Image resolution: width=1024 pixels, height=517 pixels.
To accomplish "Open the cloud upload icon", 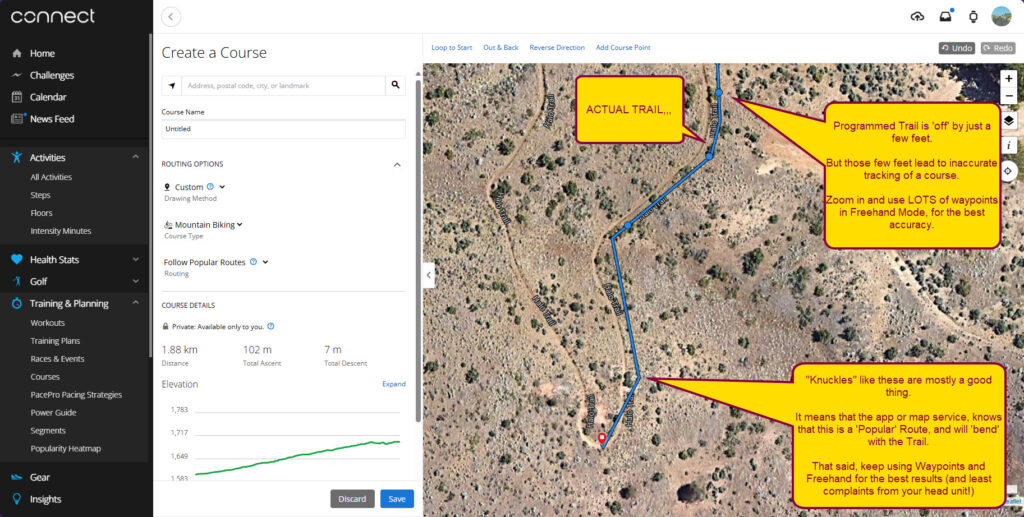I will click(x=917, y=17).
